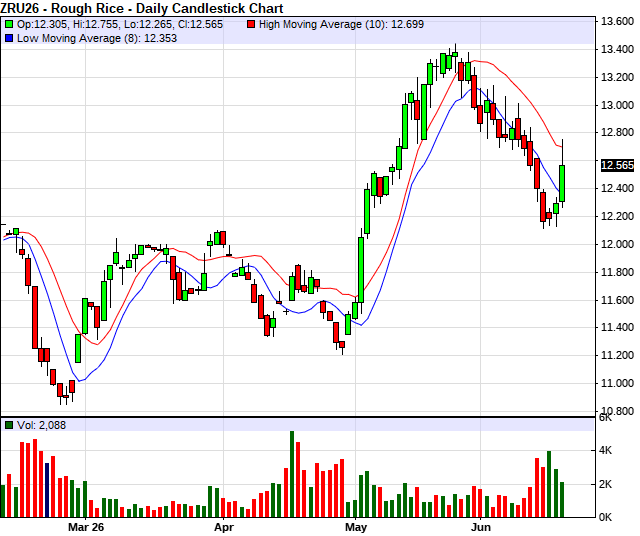Click the latest green candlestick at far right
Screen dimensions: 640x536
tap(562, 183)
